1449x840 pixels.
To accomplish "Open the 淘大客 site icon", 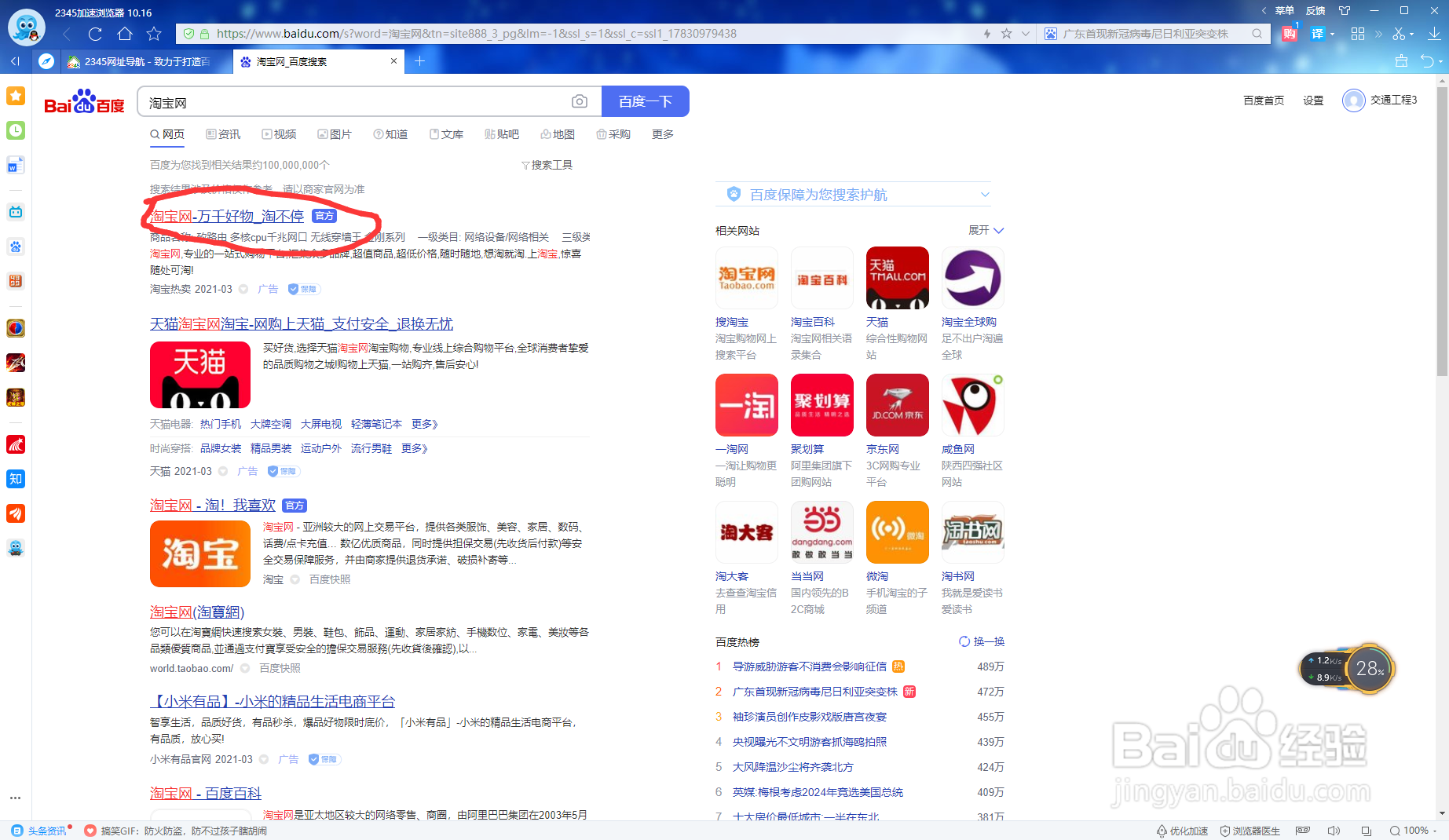I will (x=747, y=532).
